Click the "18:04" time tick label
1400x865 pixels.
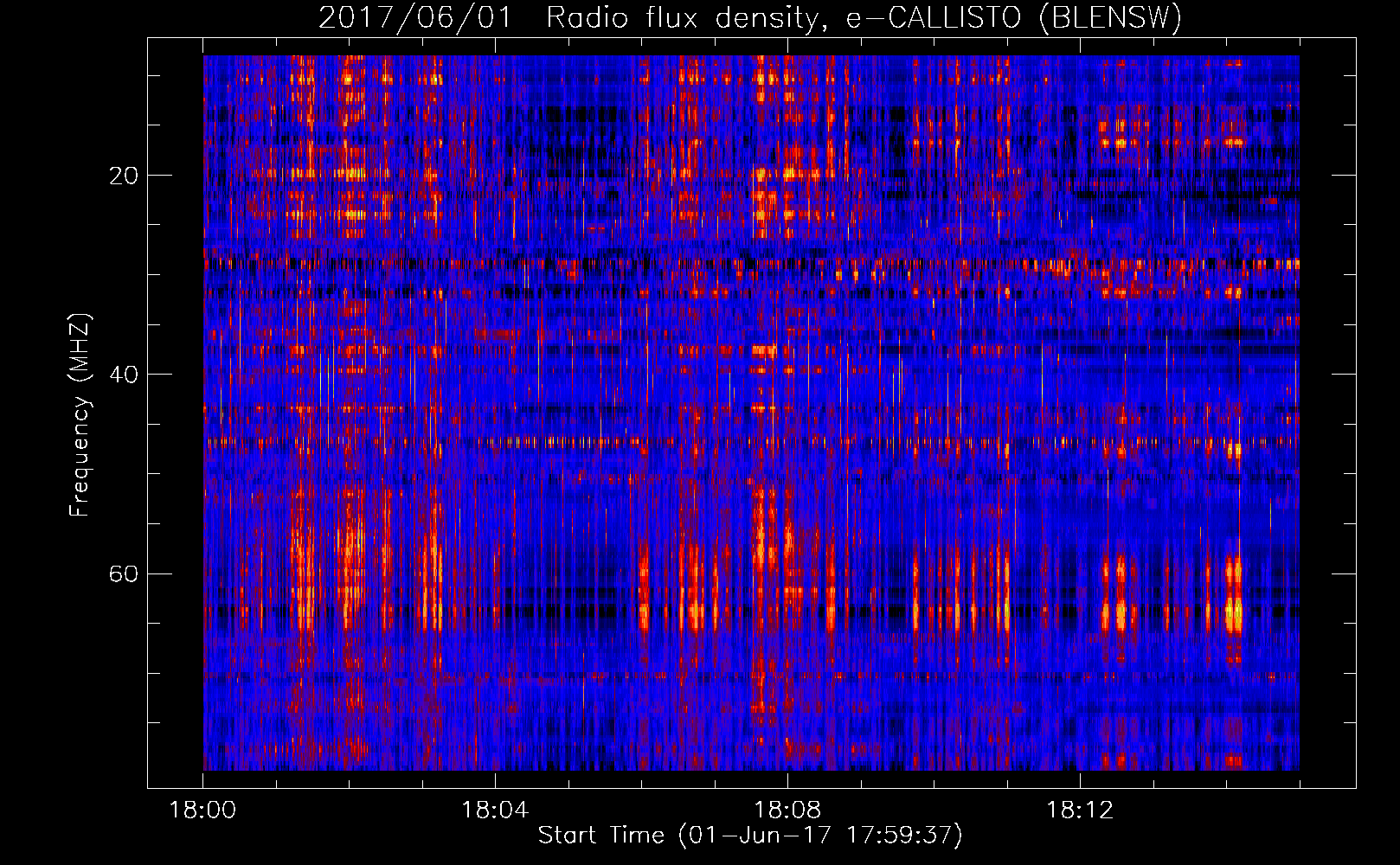coord(495,811)
